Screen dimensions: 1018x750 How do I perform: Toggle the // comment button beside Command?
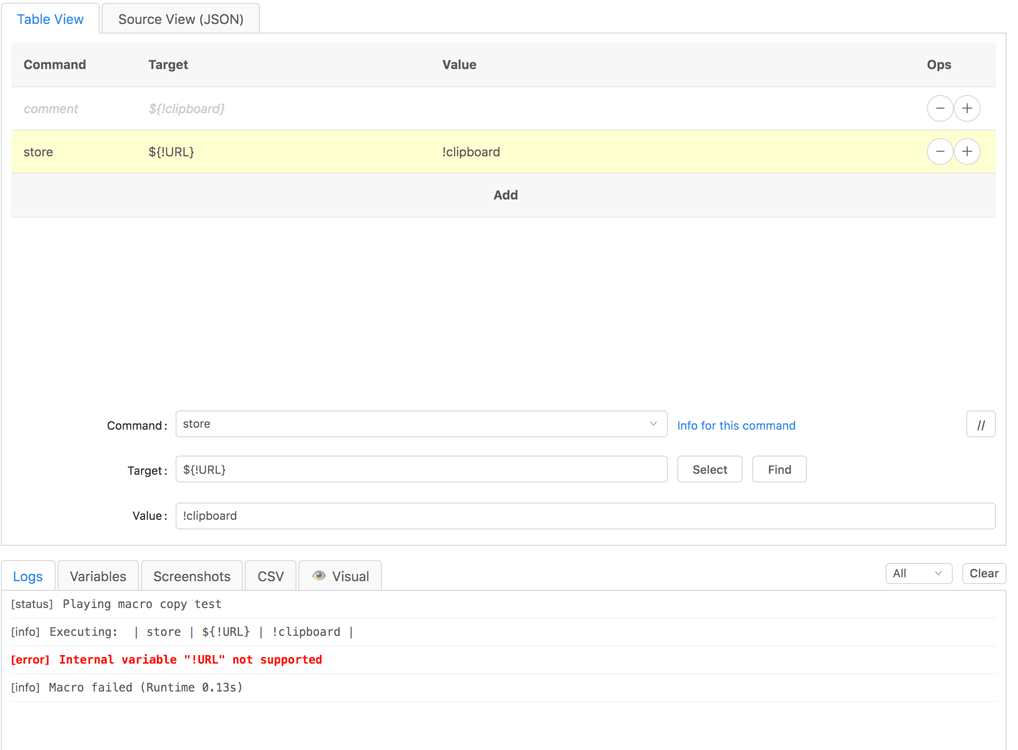pyautogui.click(x=981, y=424)
